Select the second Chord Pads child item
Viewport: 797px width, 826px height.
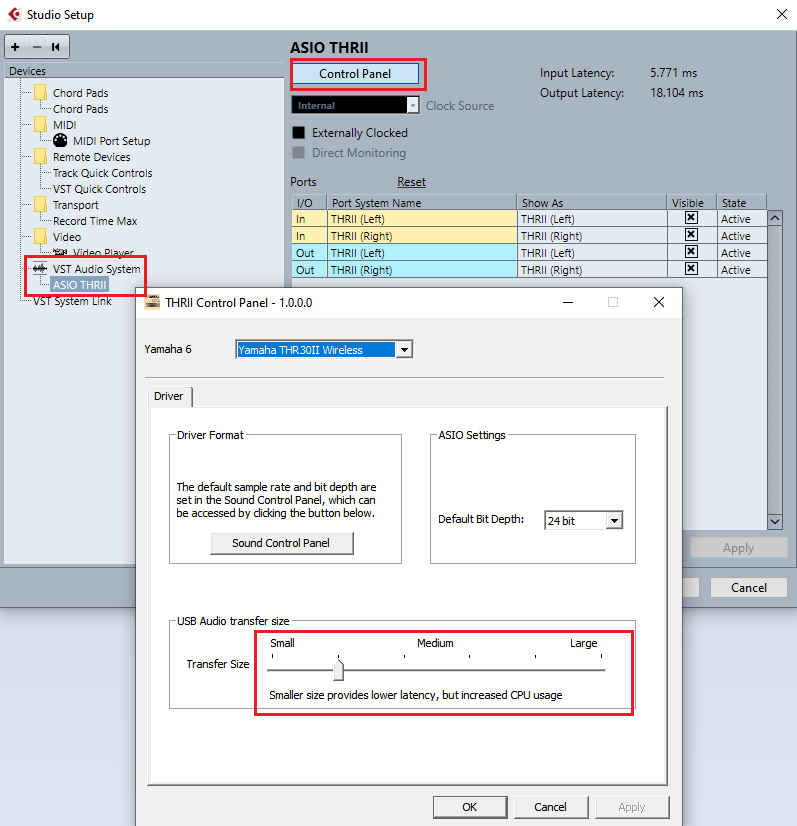click(x=81, y=109)
